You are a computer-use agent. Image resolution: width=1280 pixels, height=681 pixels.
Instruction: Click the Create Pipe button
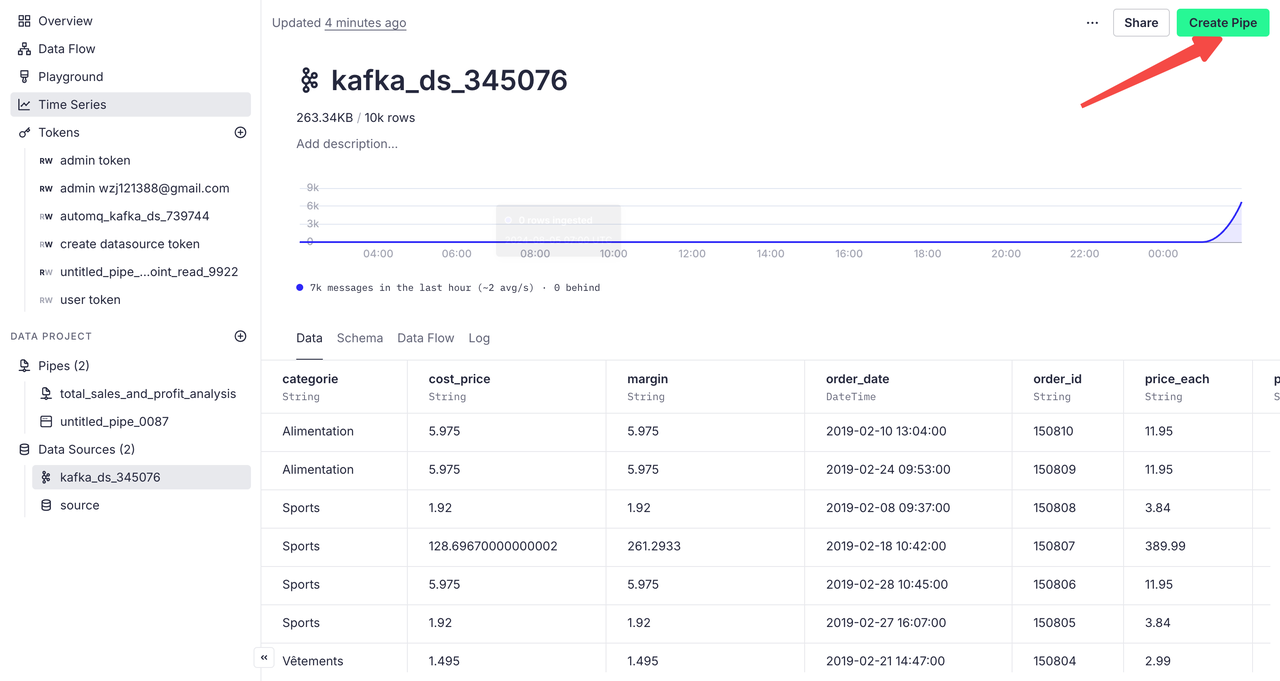(x=1222, y=23)
